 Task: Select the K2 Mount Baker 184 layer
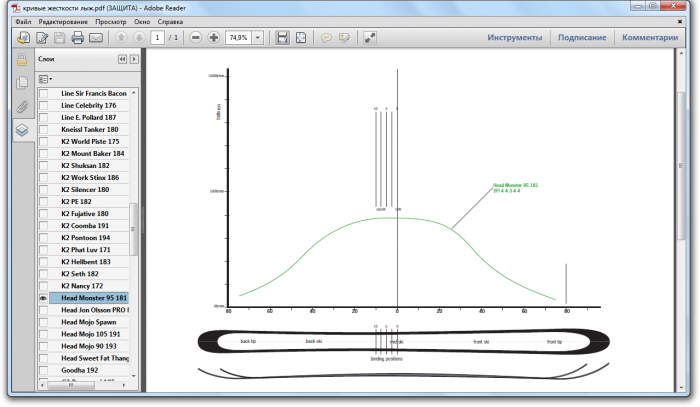point(93,154)
